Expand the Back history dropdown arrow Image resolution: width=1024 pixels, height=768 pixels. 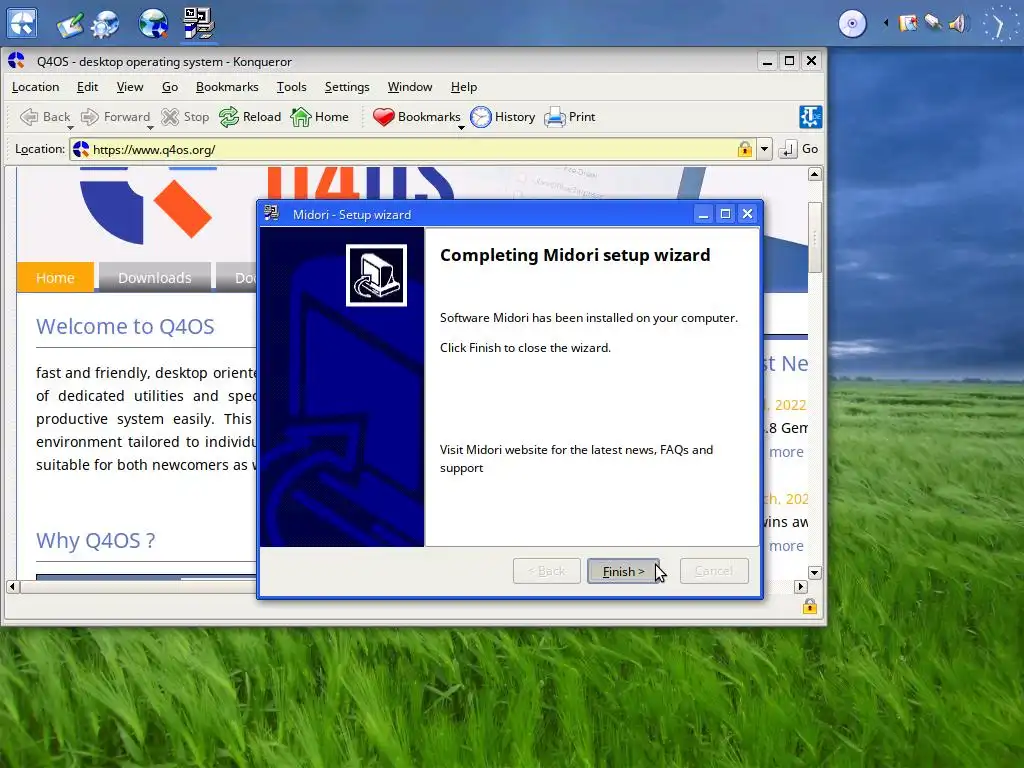(x=71, y=127)
